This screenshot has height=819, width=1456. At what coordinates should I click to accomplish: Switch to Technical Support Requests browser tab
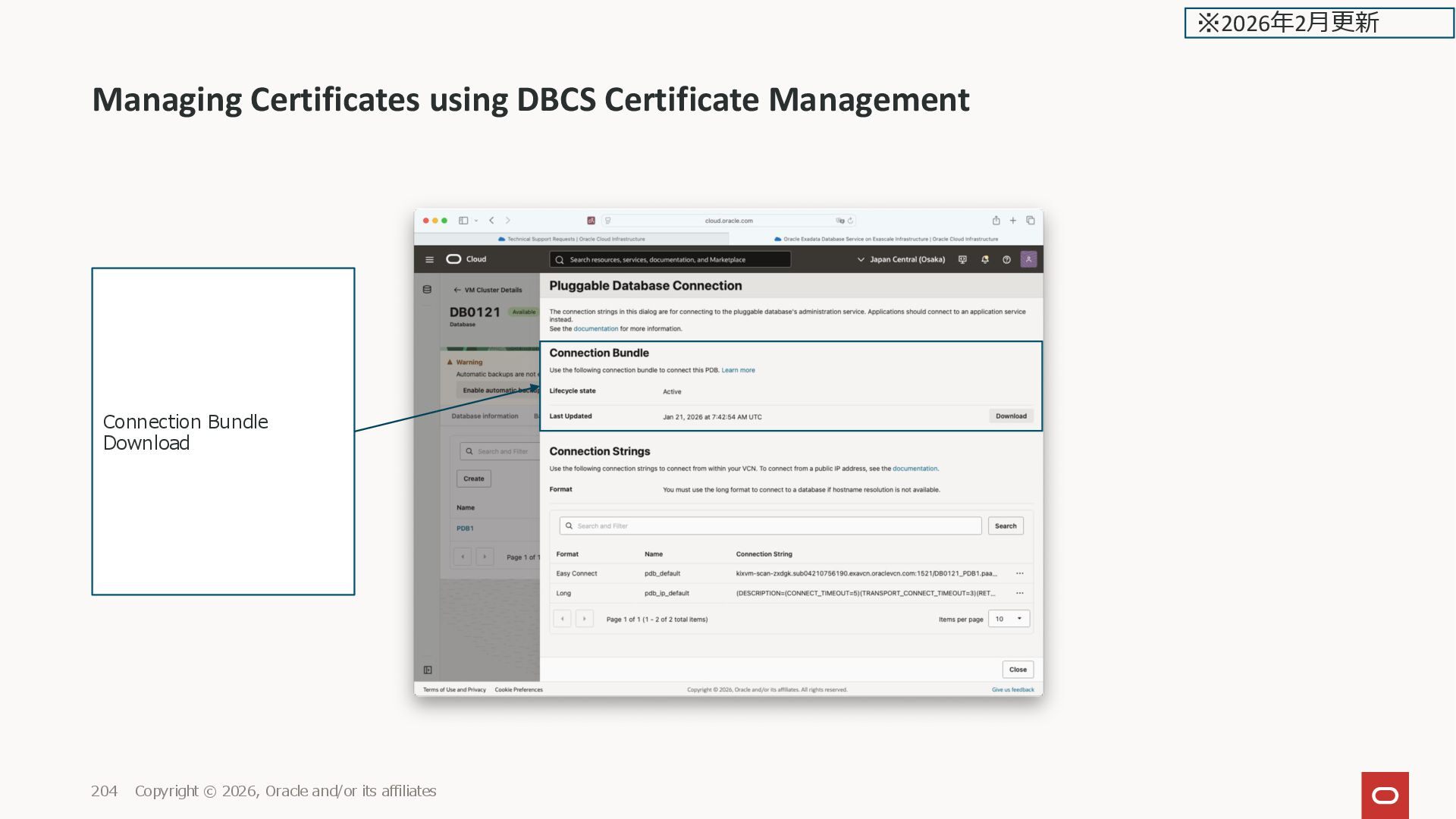[x=573, y=239]
